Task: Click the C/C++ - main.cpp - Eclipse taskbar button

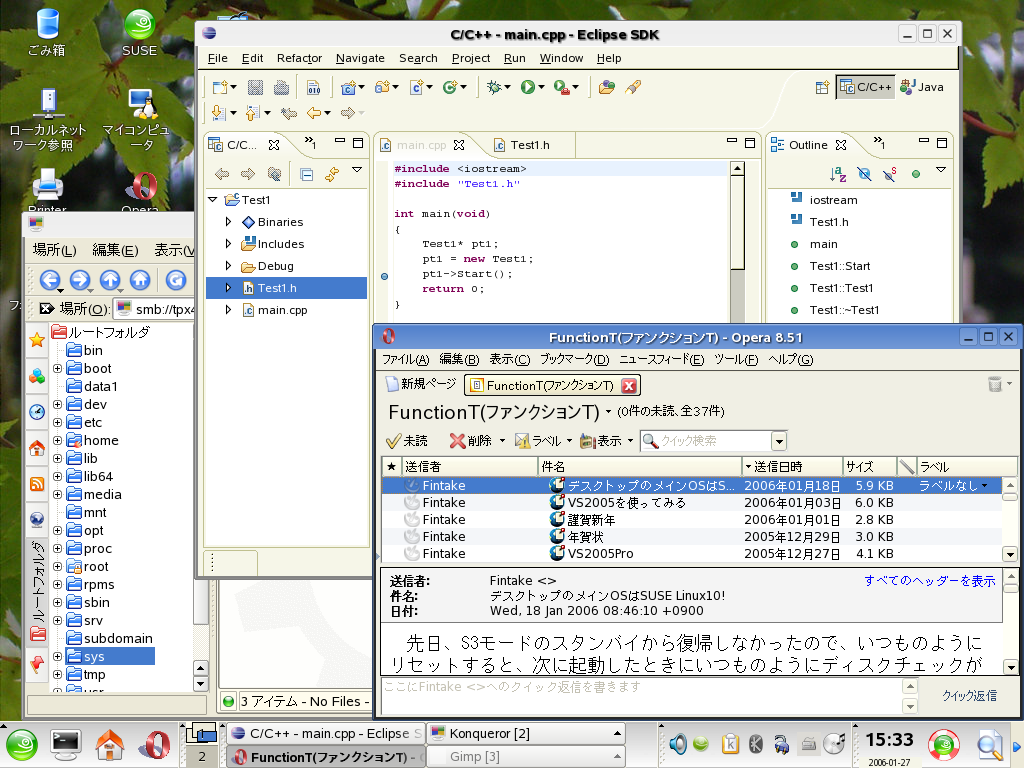Action: pyautogui.click(x=326, y=733)
